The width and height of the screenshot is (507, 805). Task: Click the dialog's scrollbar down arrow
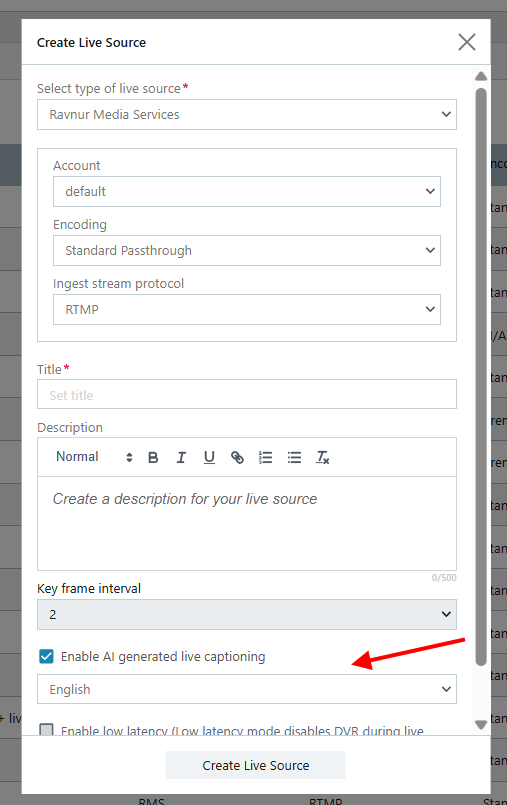click(x=481, y=725)
